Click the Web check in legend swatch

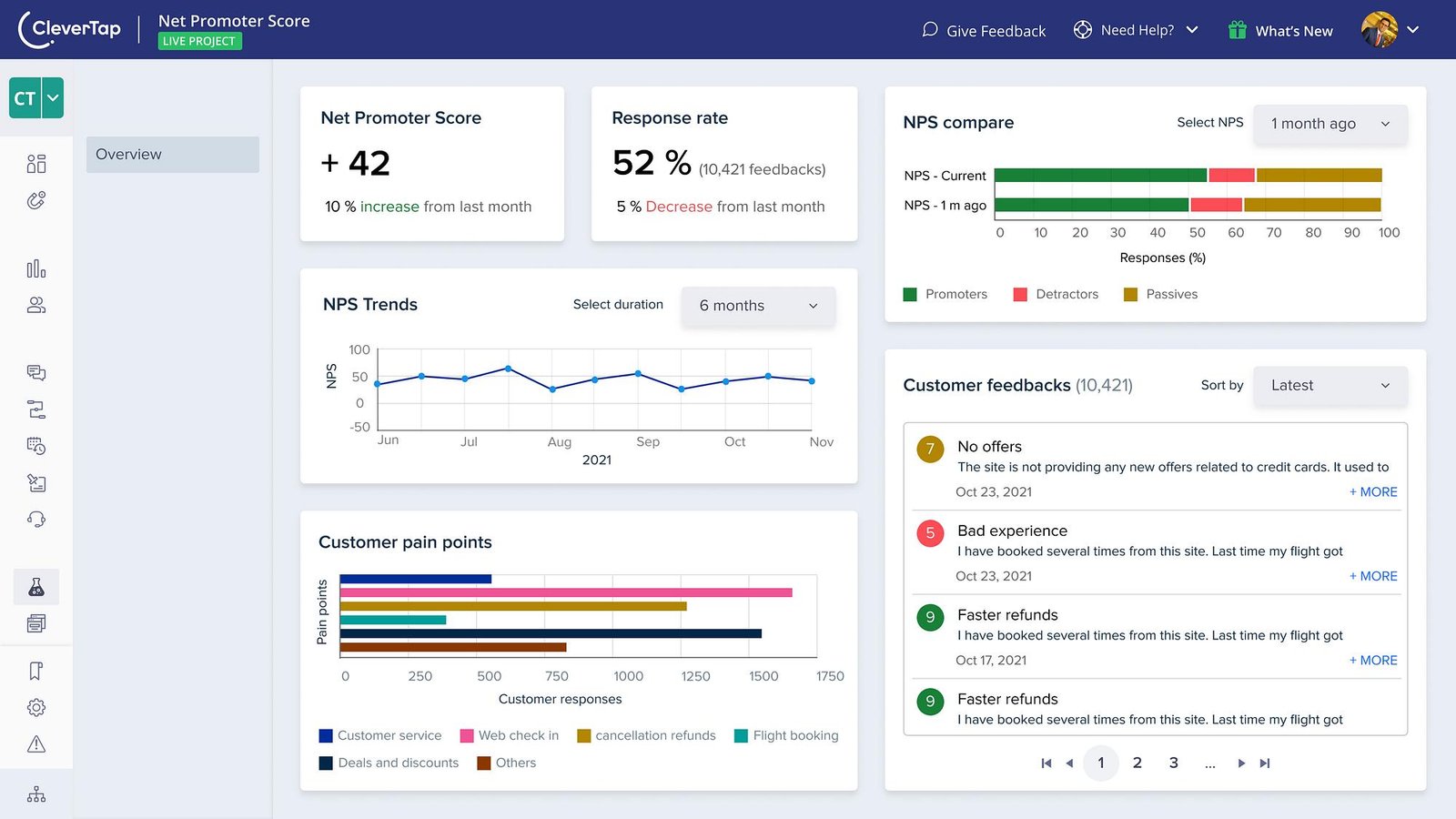[467, 736]
